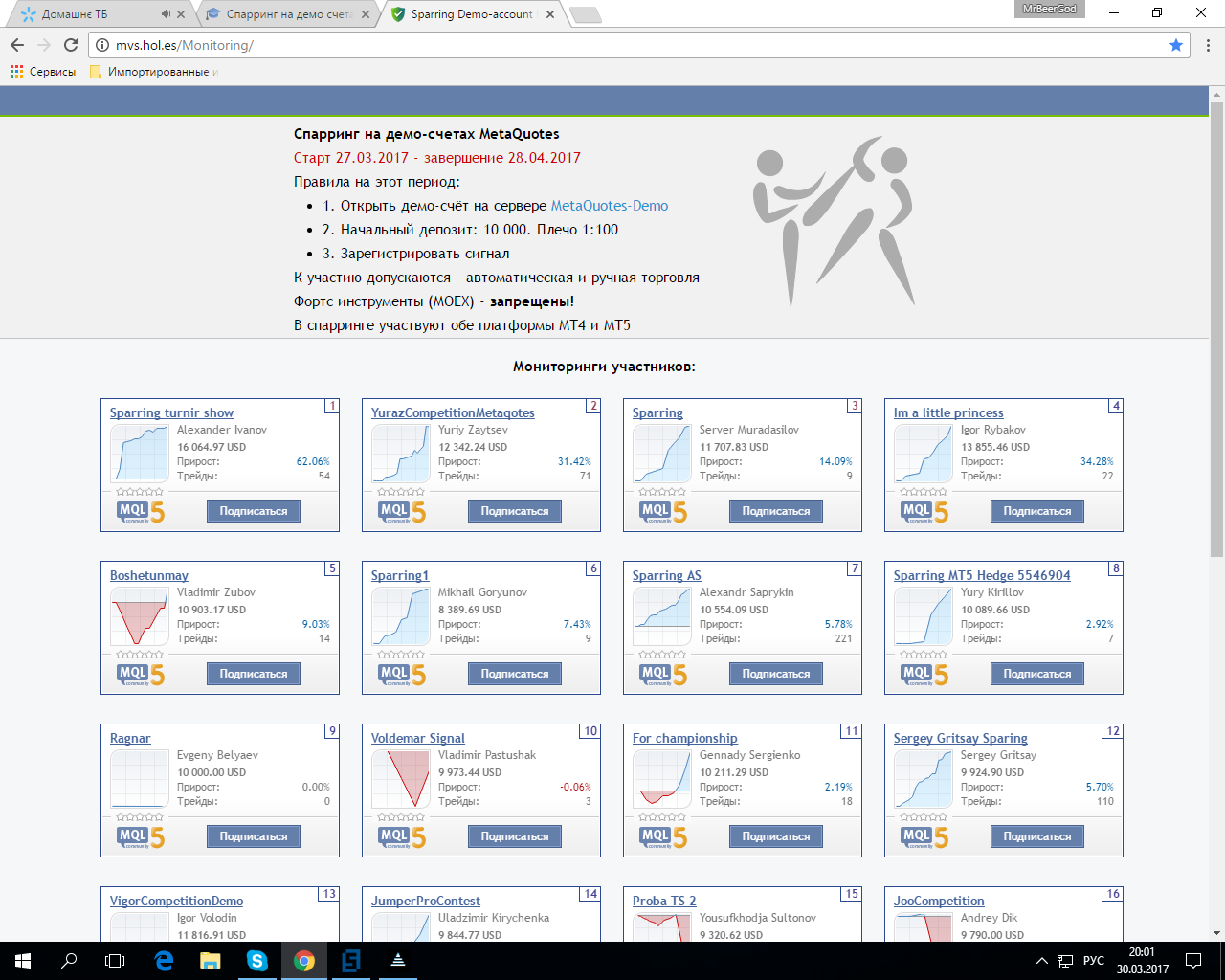Open Task View on the taskbar
The image size is (1225, 980).
click(115, 961)
